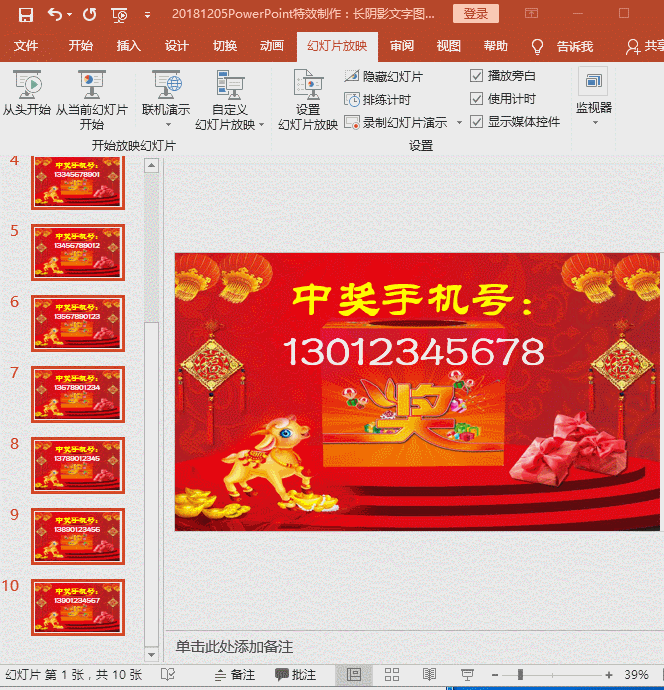Click the 共享 share button
Viewport: 664px width, 690px height.
point(645,46)
